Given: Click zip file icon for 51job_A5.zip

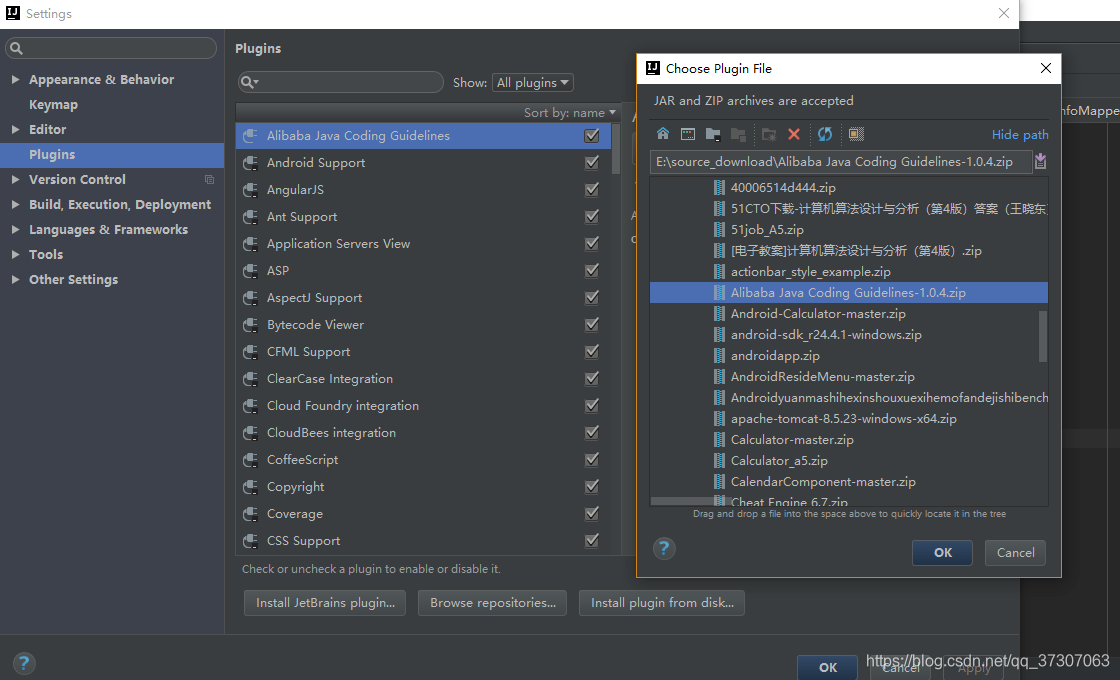Looking at the screenshot, I should [719, 229].
